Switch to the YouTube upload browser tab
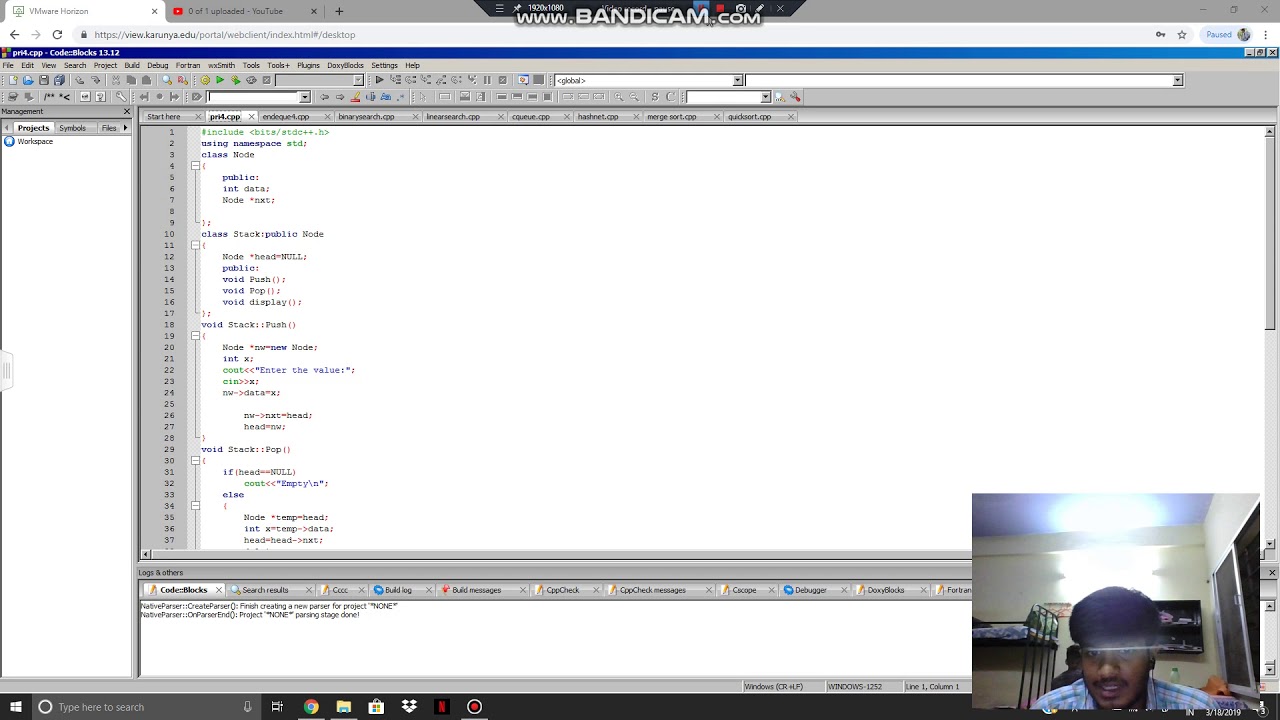This screenshot has width=1280, height=720. 245,11
